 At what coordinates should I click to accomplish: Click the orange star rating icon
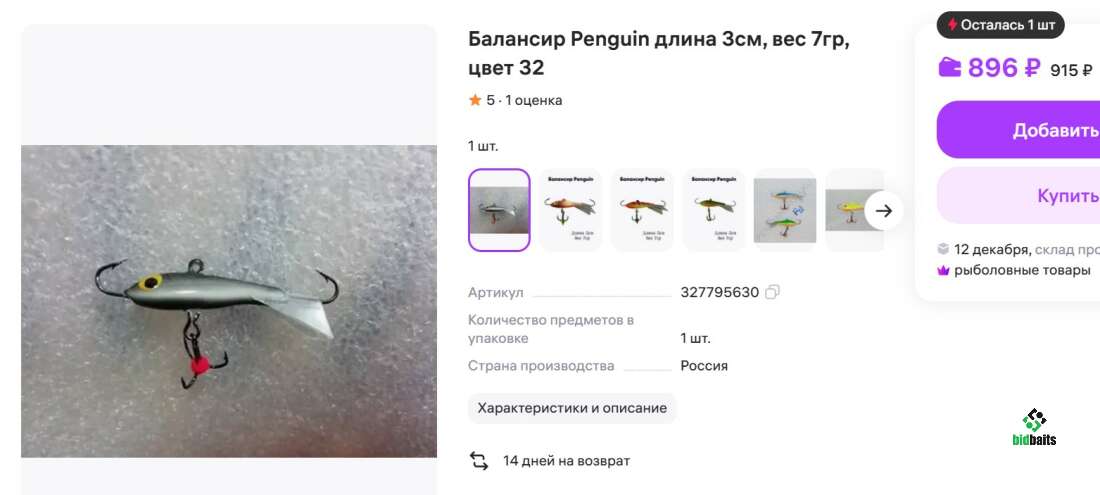pyautogui.click(x=475, y=100)
